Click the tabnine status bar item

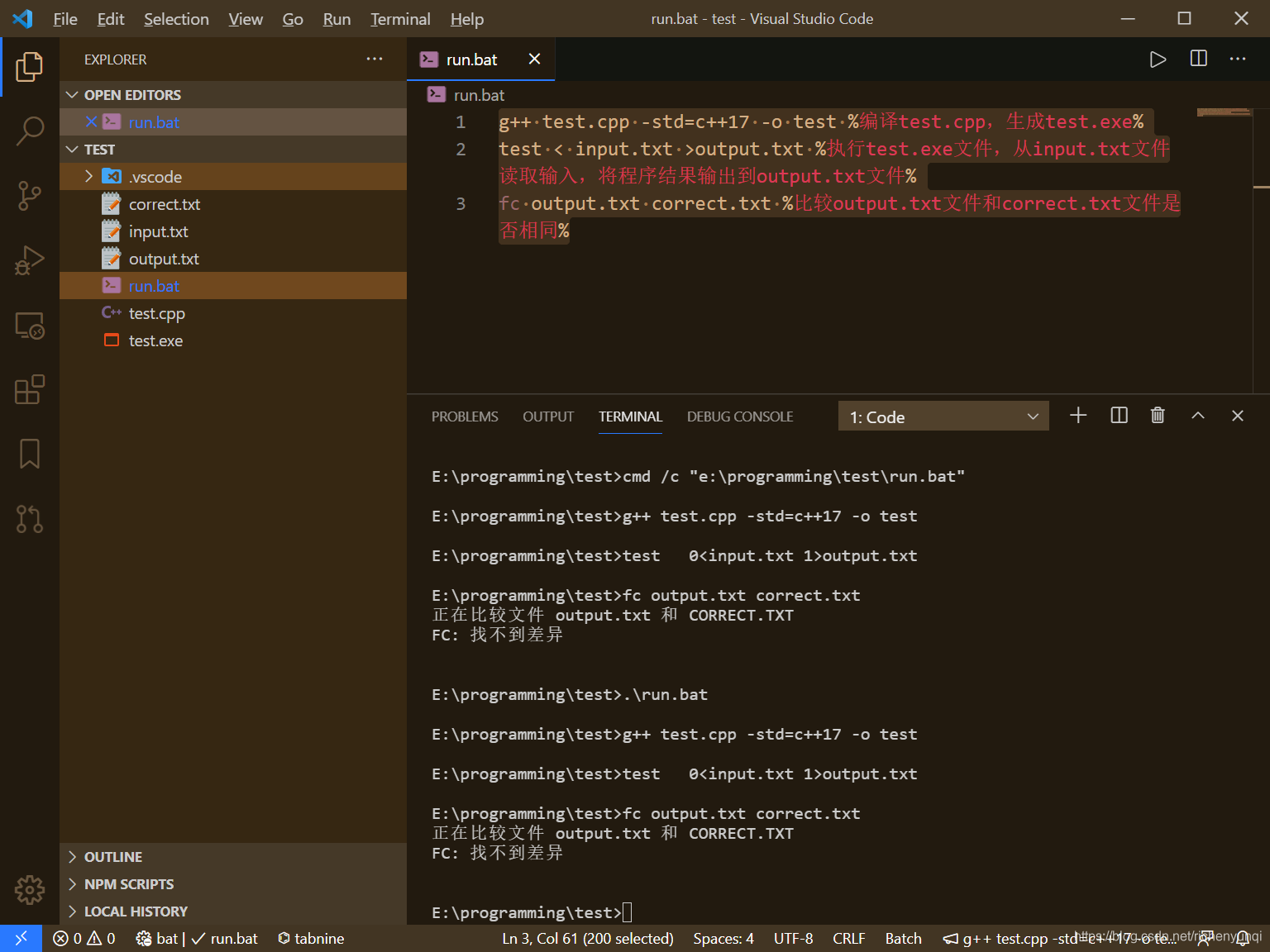tap(311, 938)
